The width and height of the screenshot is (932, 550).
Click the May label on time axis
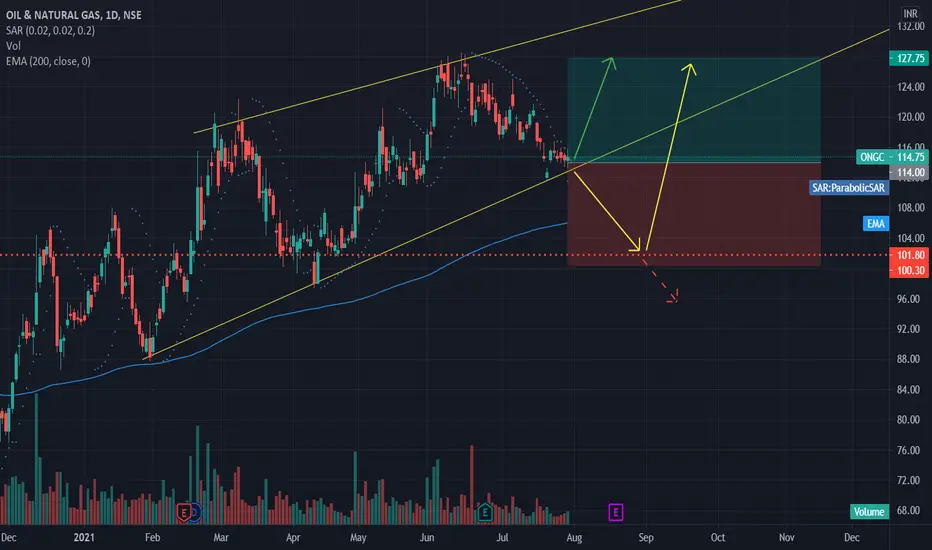click(358, 538)
